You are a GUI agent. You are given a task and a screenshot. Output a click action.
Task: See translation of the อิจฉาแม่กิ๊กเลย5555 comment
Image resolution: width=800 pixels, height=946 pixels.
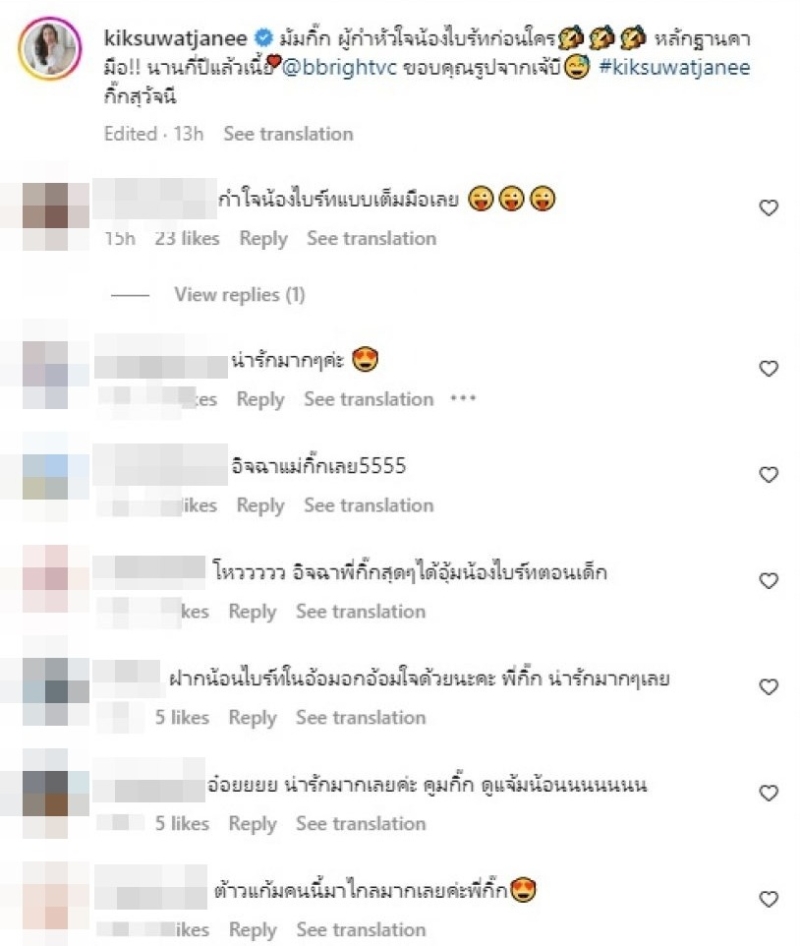(x=369, y=505)
